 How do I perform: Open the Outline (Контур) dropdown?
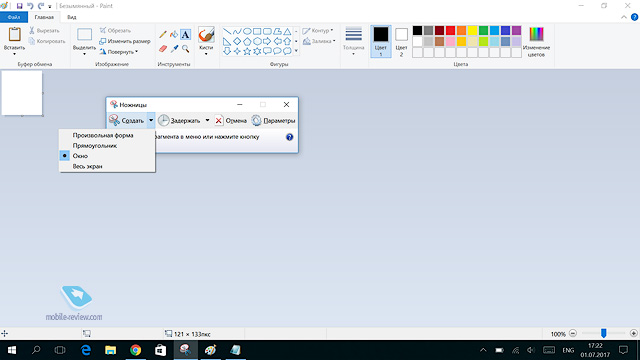[318, 31]
